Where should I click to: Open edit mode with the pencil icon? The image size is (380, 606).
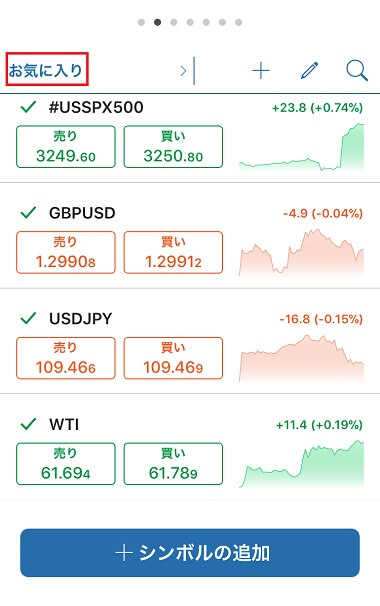point(309,70)
